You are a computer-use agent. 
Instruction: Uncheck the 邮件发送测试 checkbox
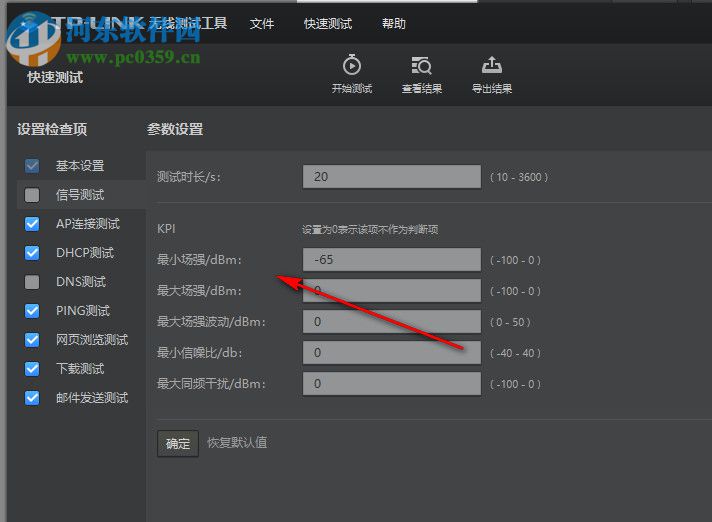click(32, 398)
